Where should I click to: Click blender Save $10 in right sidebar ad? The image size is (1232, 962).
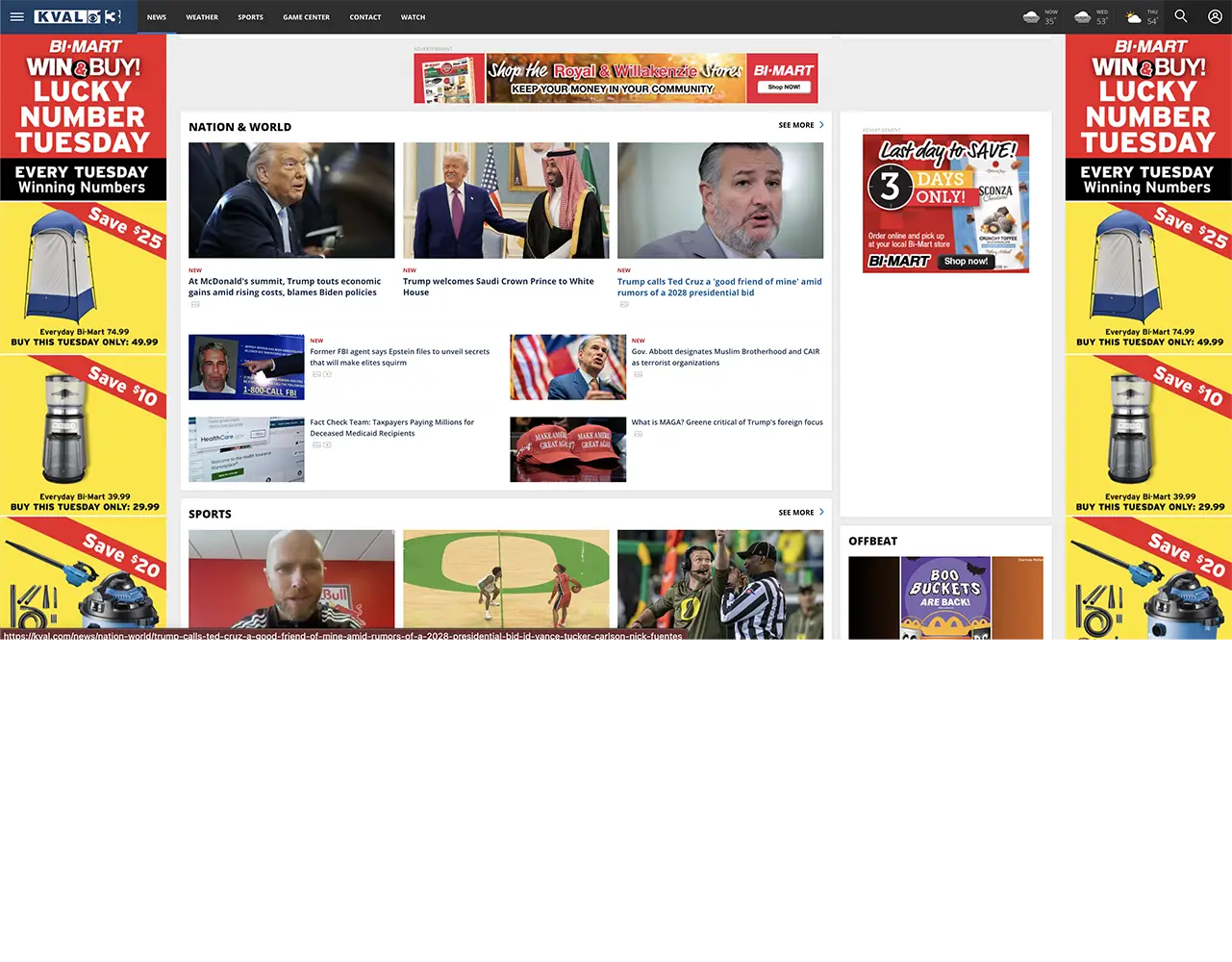coord(1148,437)
